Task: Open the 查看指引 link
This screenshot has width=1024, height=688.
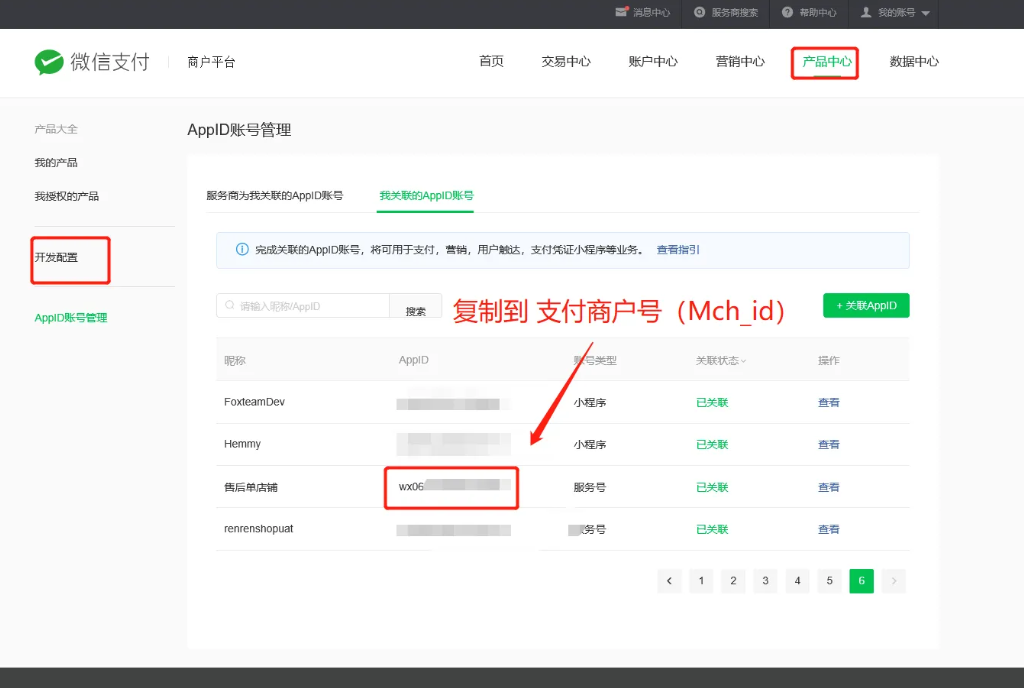Action: (678, 250)
